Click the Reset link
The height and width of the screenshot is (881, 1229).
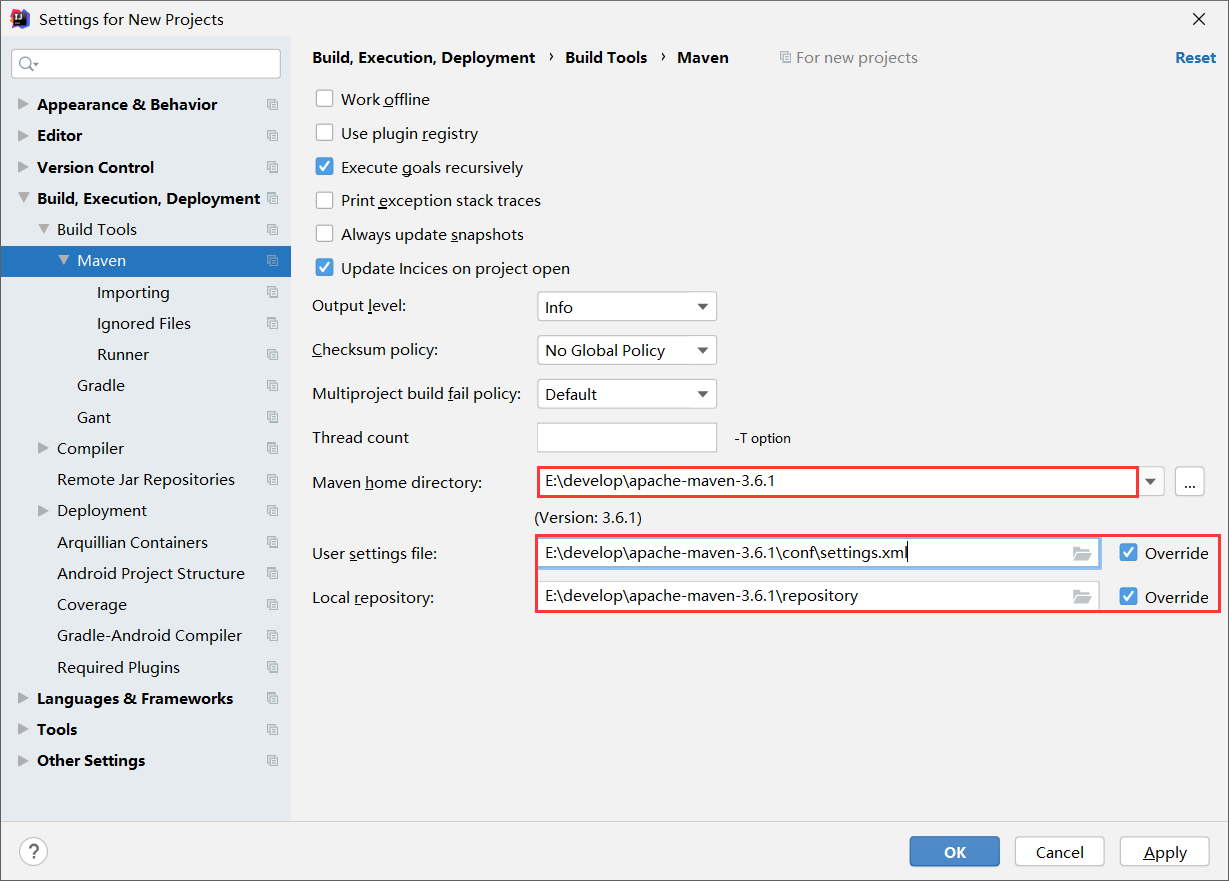coord(1195,58)
